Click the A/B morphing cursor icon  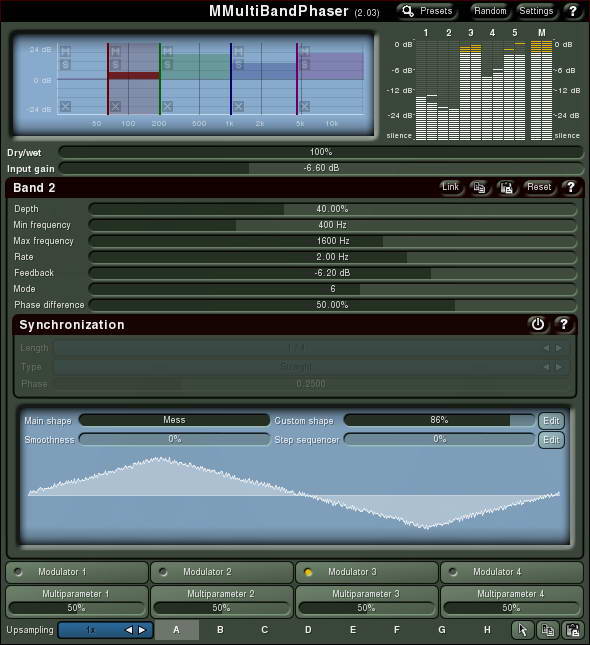pyautogui.click(x=523, y=630)
